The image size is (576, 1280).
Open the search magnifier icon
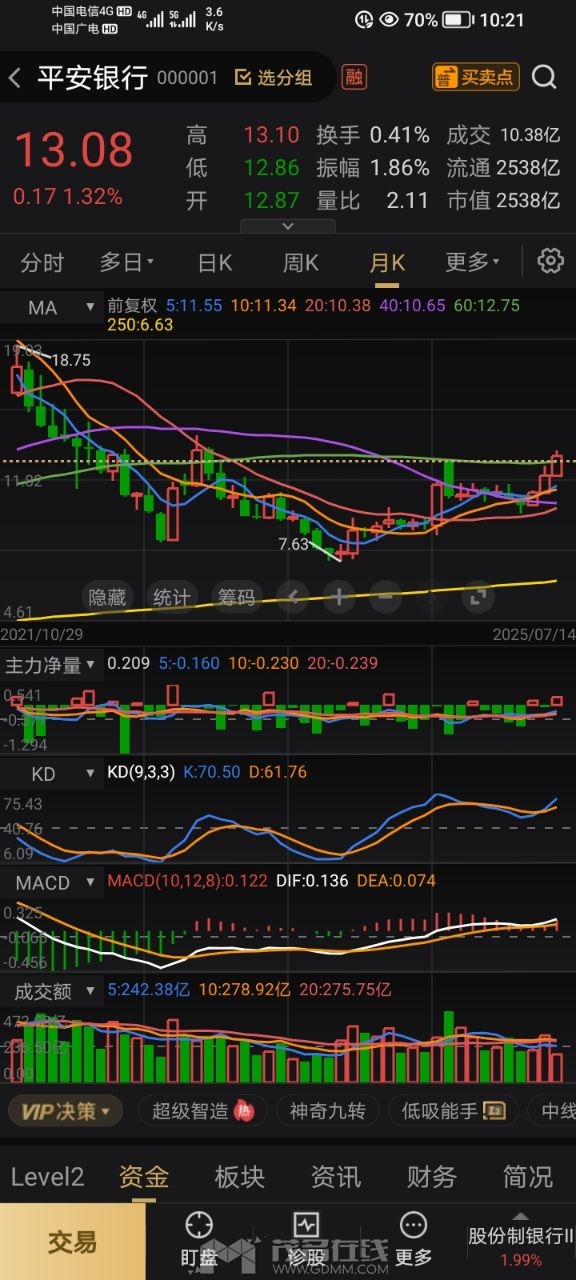pyautogui.click(x=544, y=77)
